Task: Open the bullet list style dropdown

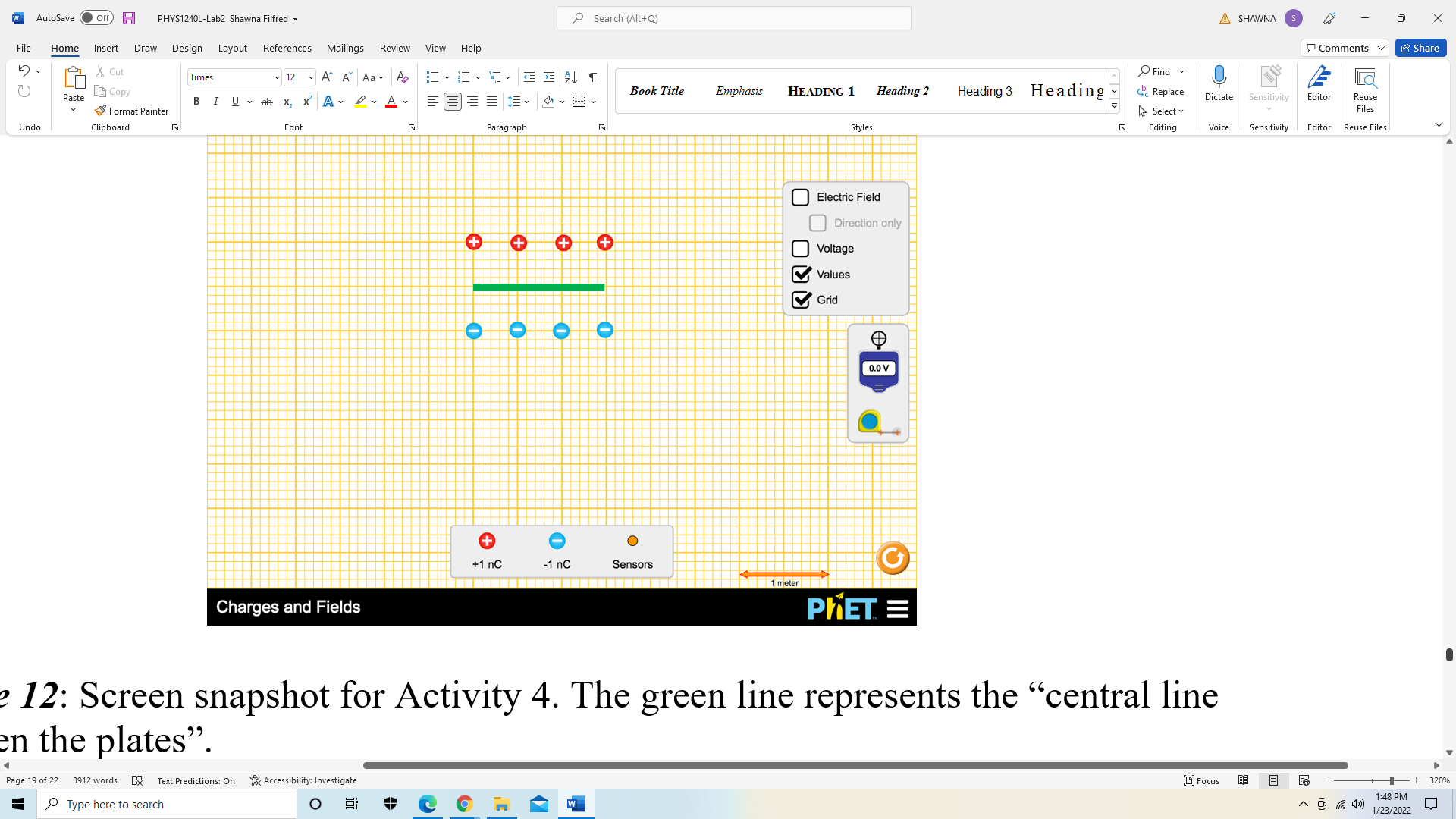Action: click(x=446, y=77)
